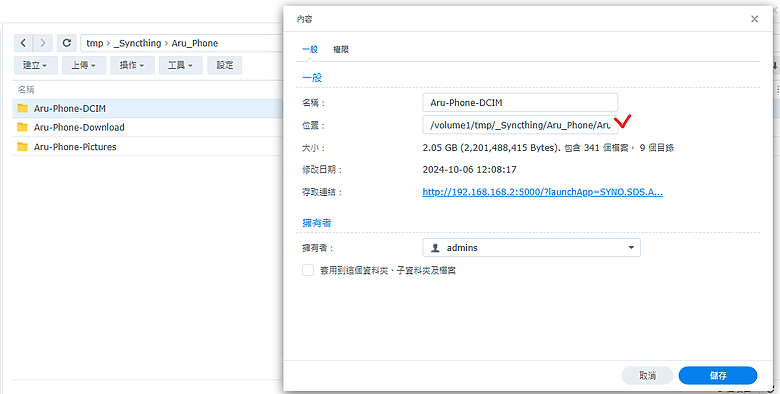780x394 pixels.
Task: Click the 取消 button
Action: pyautogui.click(x=647, y=376)
